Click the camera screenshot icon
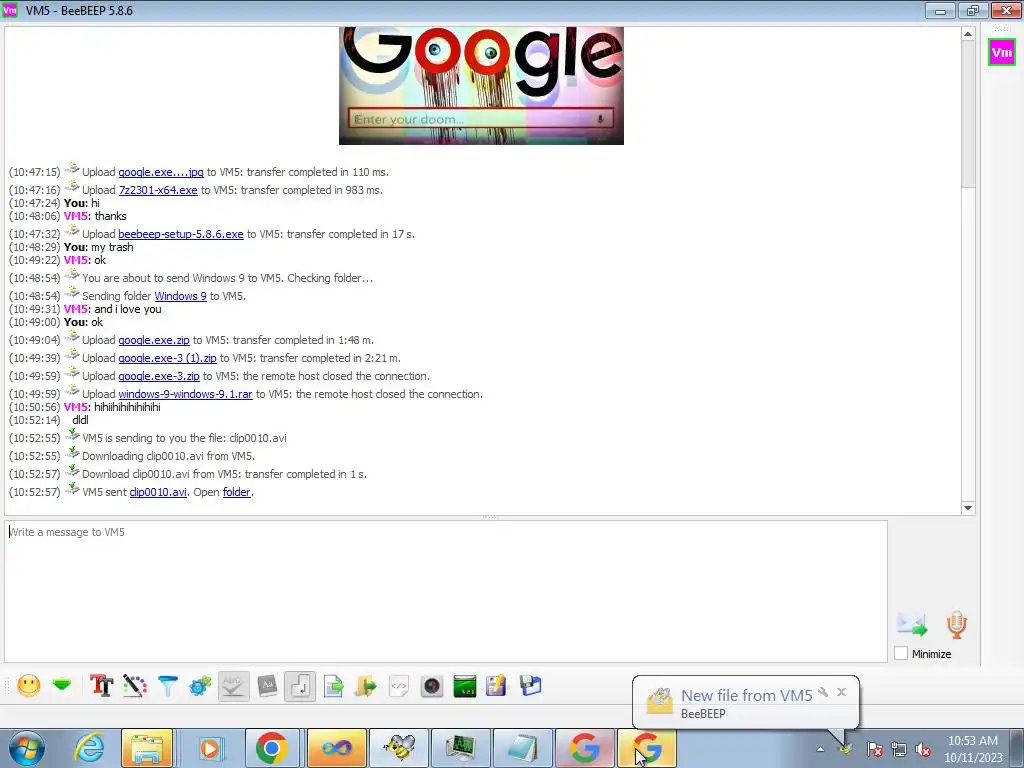 432,686
